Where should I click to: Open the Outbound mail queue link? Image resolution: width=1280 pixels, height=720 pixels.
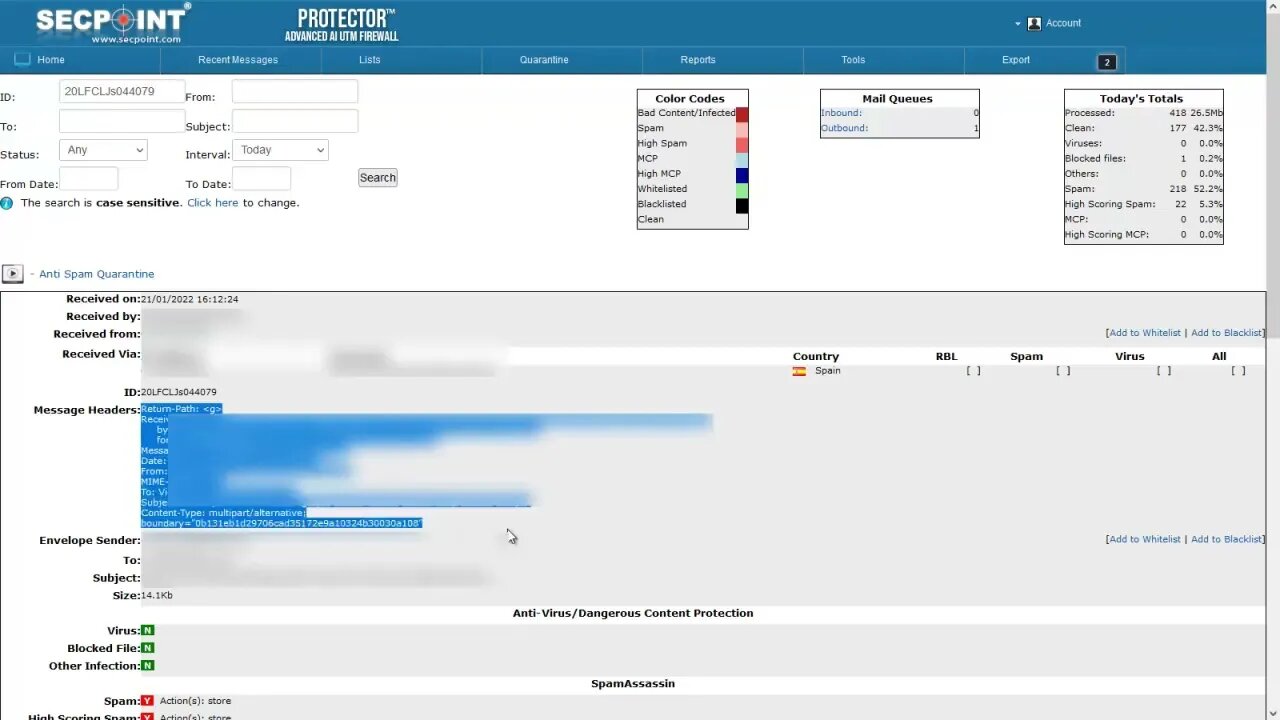pyautogui.click(x=845, y=128)
